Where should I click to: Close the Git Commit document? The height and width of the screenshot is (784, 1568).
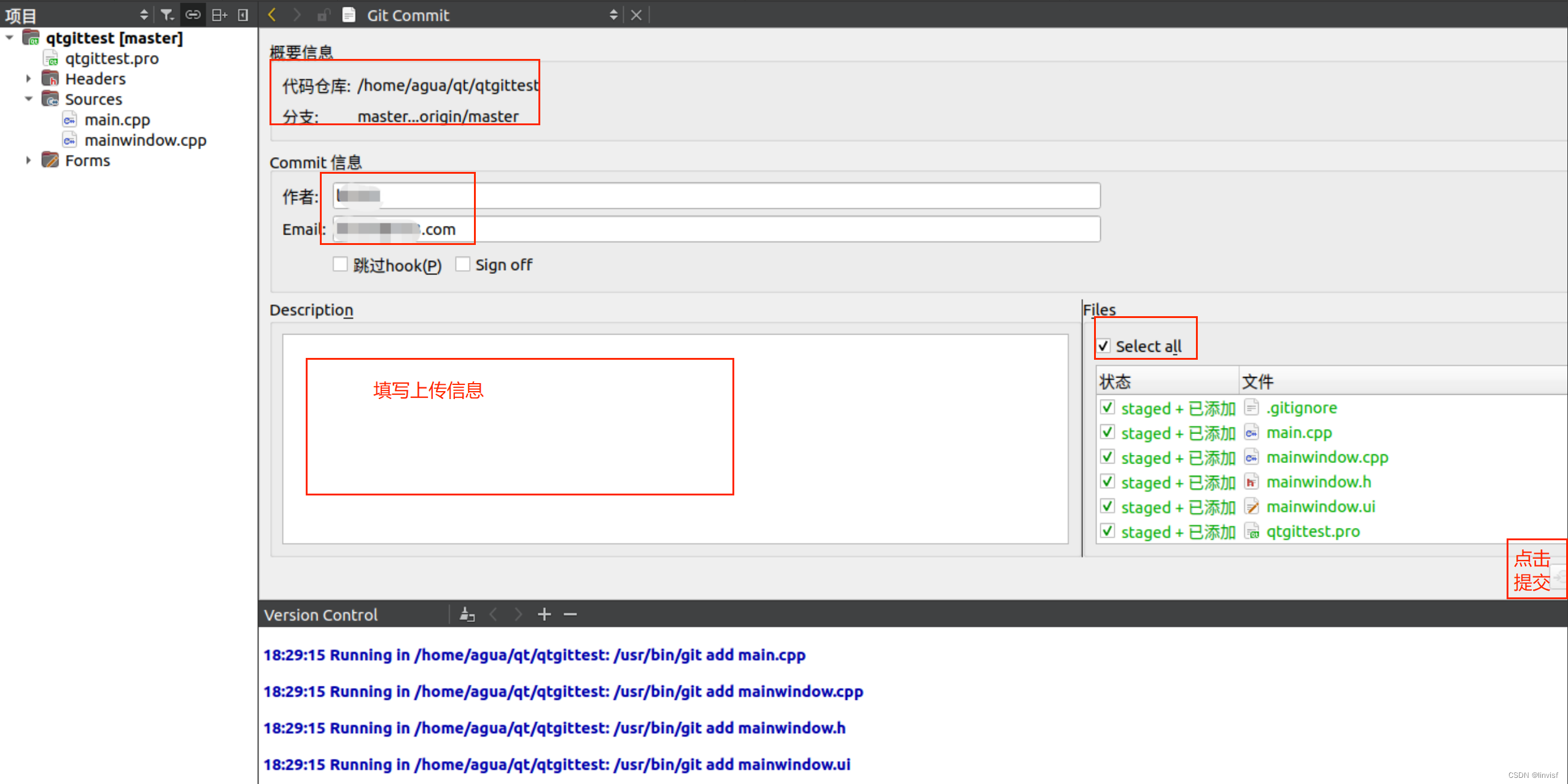click(x=636, y=15)
